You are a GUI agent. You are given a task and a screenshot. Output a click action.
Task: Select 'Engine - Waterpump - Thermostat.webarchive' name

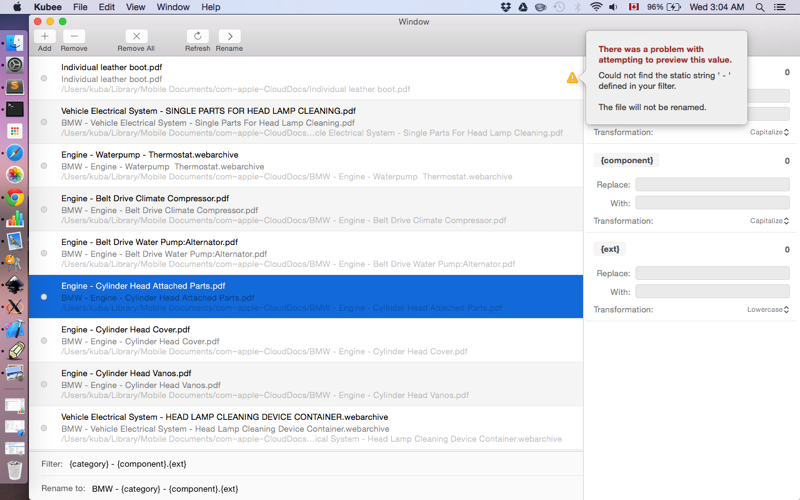click(x=149, y=155)
